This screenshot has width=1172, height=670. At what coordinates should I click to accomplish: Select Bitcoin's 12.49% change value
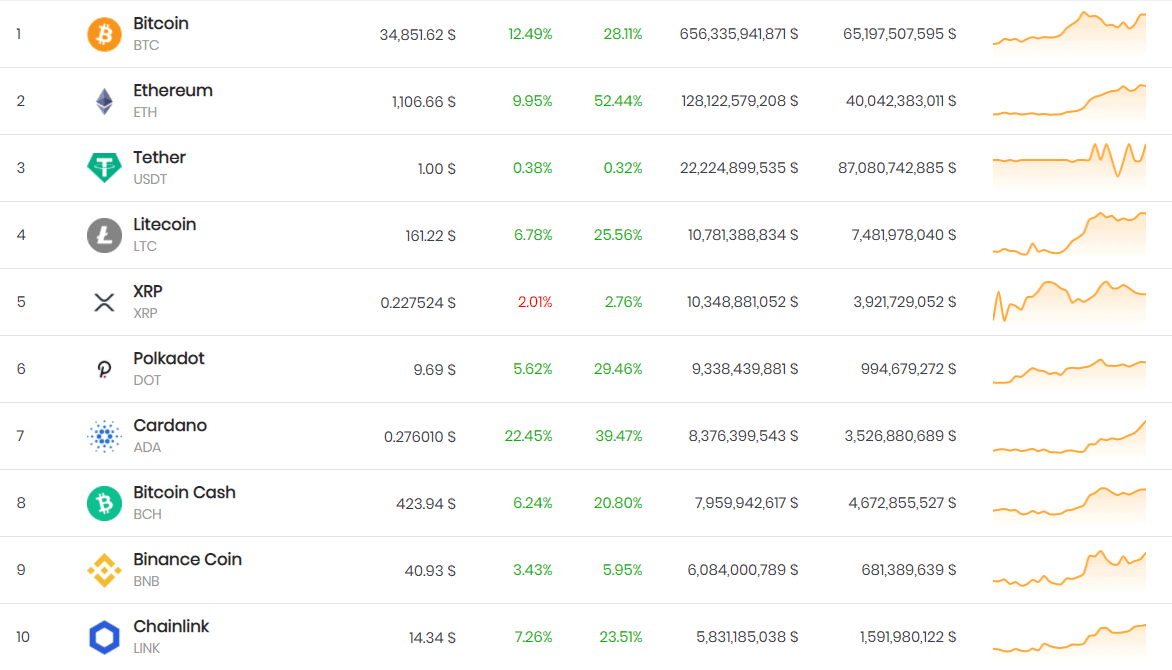tap(530, 34)
